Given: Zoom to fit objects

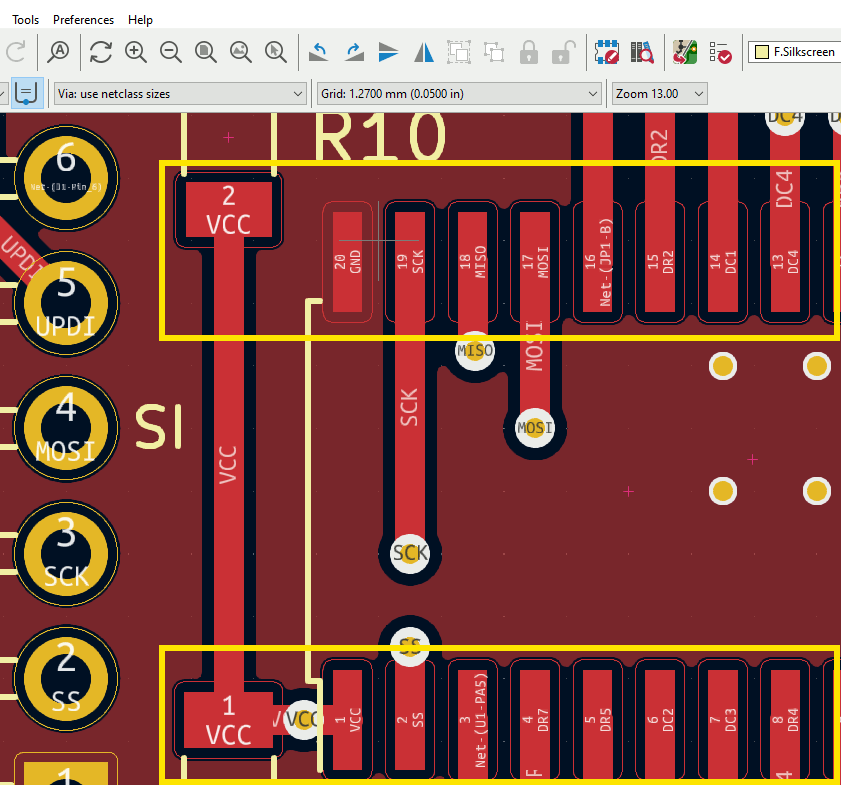Looking at the screenshot, I should coord(240,51).
